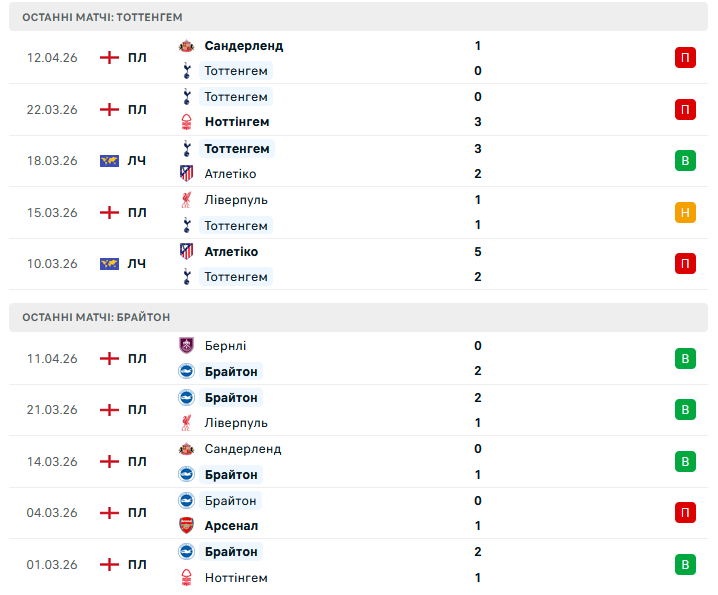Click Champions League icon for 10.03.26 match
Viewport: 718px width, 595px height.
pyautogui.click(x=109, y=264)
